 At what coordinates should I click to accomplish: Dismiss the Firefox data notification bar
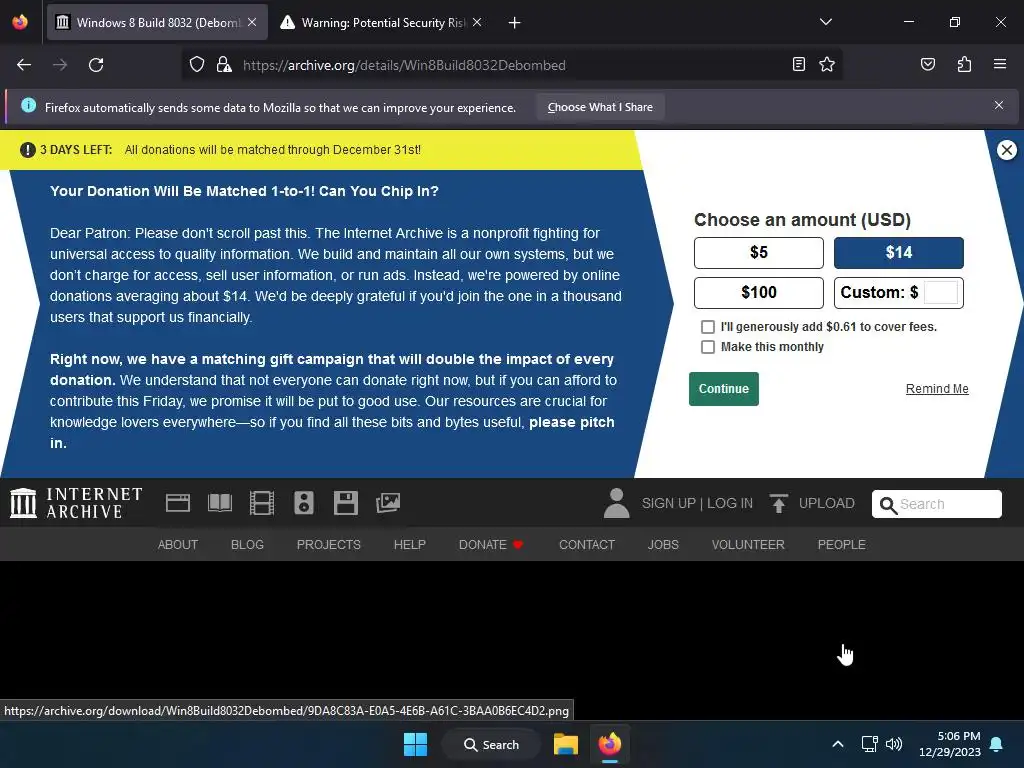click(999, 105)
